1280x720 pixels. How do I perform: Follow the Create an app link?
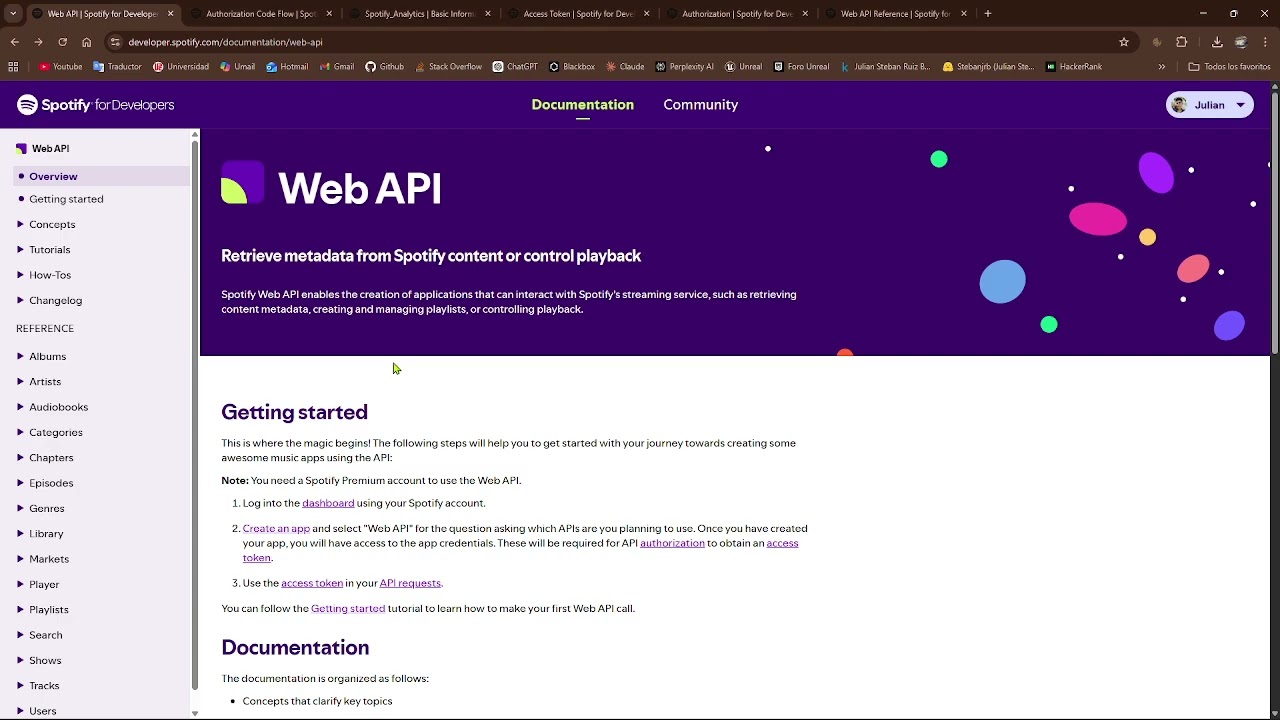tap(276, 528)
